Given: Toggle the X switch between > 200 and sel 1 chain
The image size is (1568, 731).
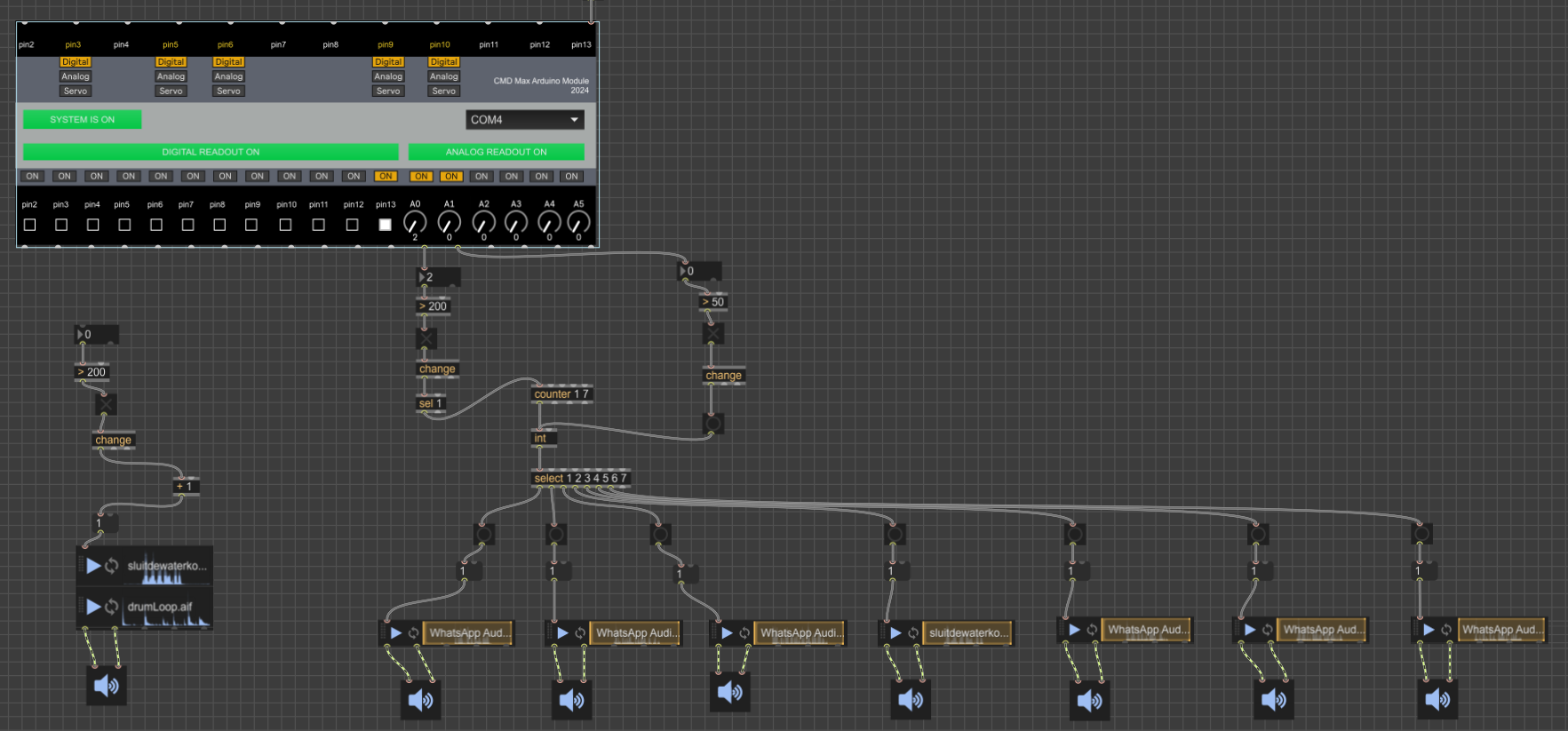Looking at the screenshot, I should click(426, 338).
